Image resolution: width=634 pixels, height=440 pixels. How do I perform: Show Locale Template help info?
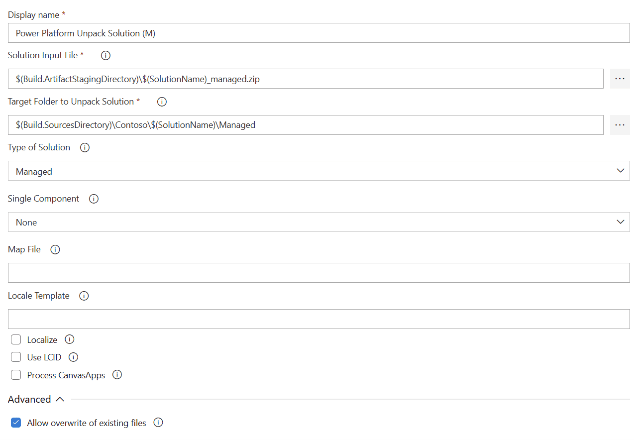(84, 296)
